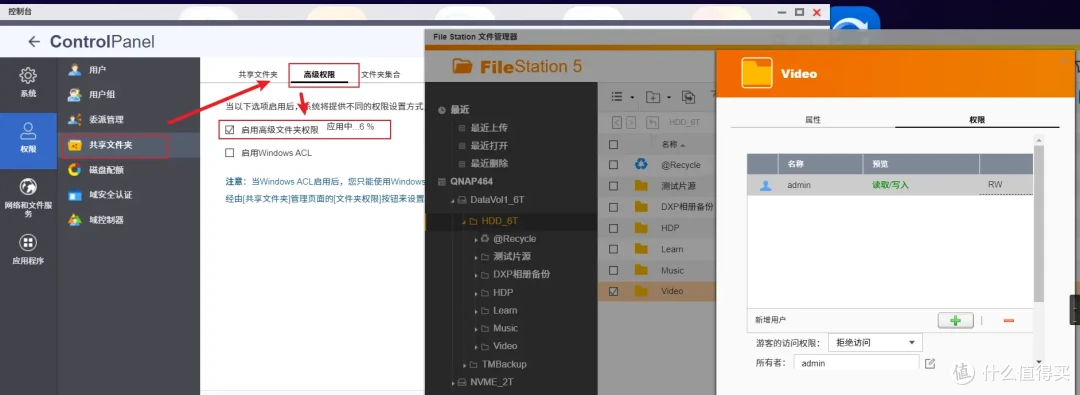
Task: Open 最近上传 in the tree
Action: 489,128
